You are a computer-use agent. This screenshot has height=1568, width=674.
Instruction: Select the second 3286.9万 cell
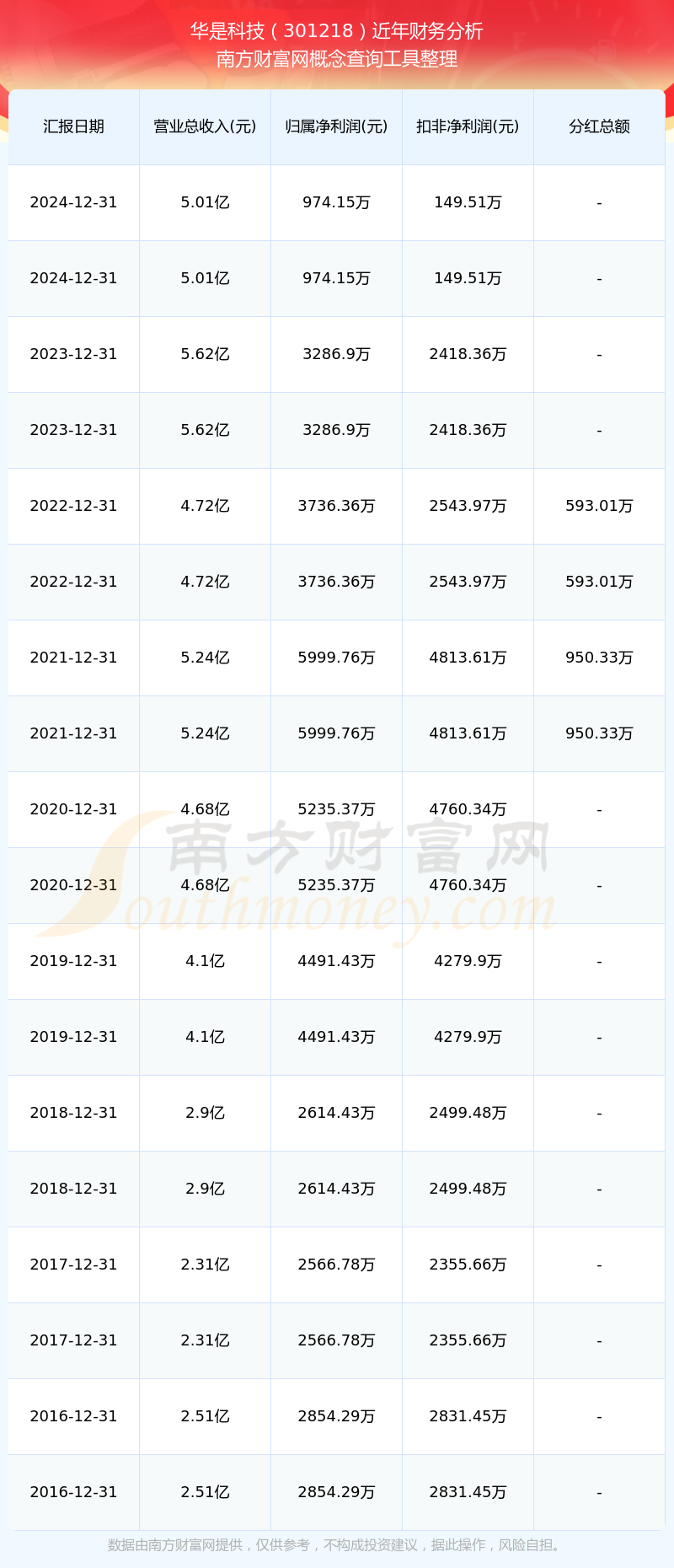click(x=336, y=430)
